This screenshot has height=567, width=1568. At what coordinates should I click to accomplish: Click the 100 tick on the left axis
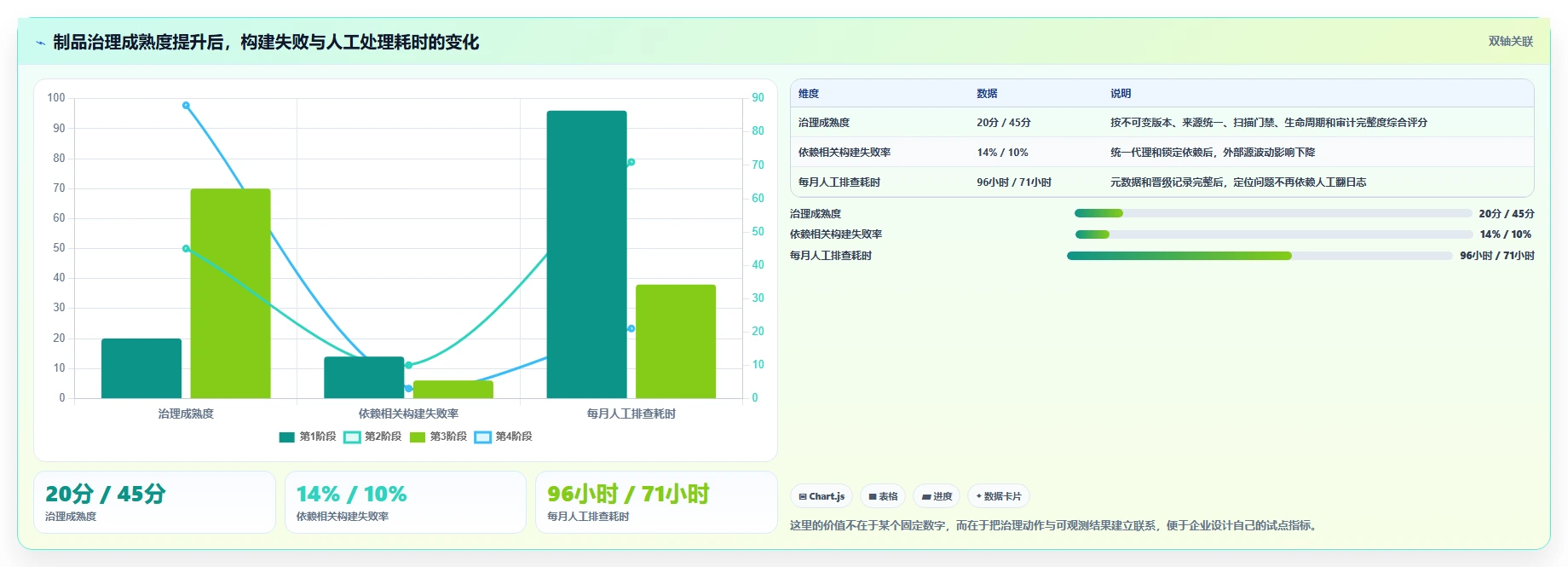(56, 98)
